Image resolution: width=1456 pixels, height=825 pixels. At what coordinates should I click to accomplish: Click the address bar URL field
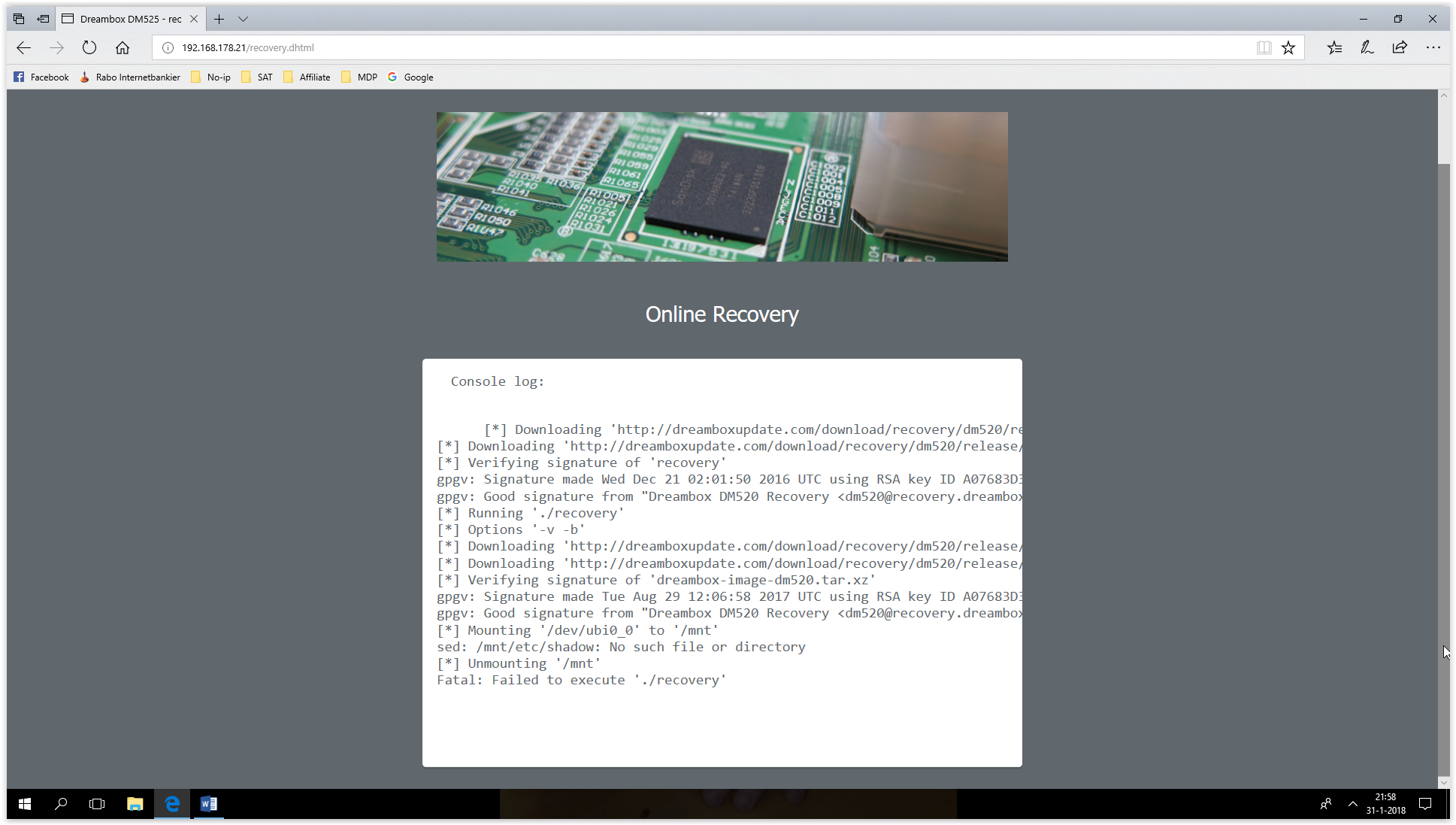tap(677, 47)
